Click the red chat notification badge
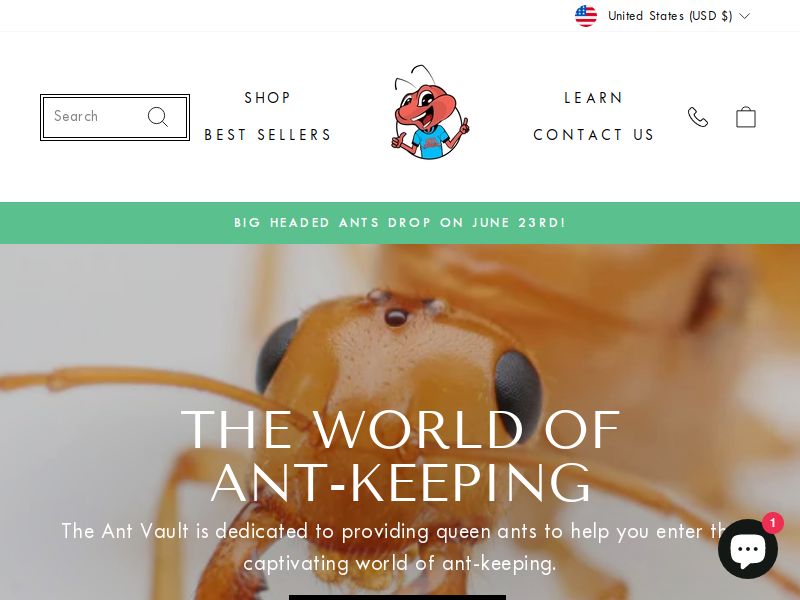This screenshot has width=800, height=600. (x=772, y=523)
